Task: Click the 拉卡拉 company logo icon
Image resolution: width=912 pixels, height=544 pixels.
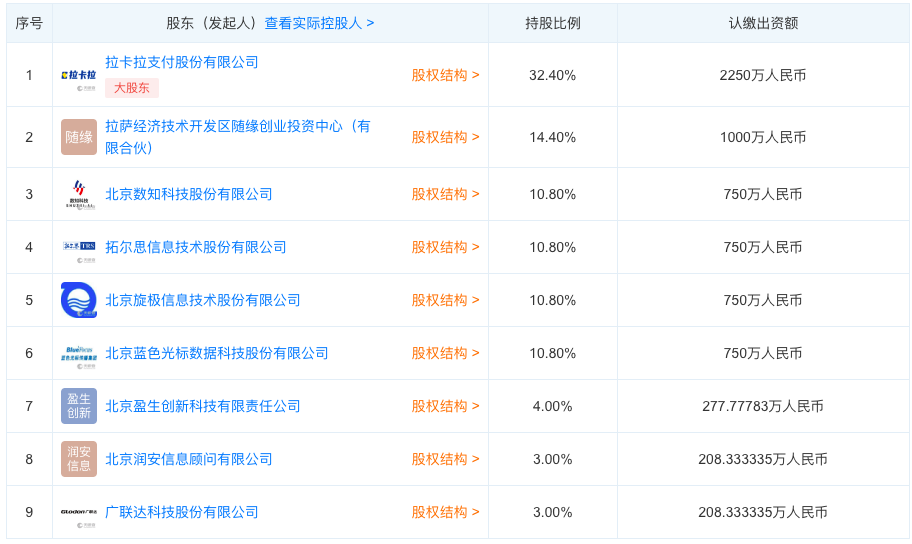Action: pos(79,75)
